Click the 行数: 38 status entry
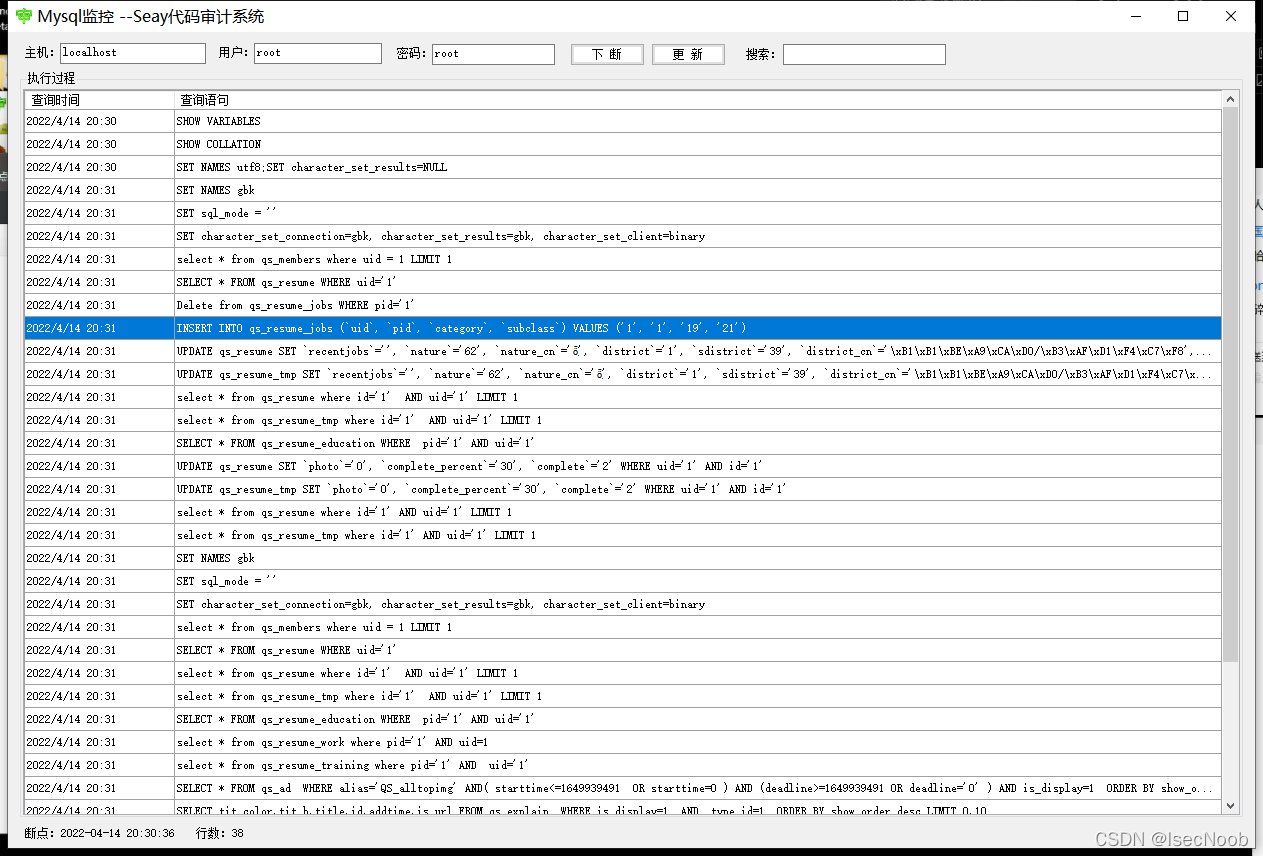1263x856 pixels. [x=220, y=833]
